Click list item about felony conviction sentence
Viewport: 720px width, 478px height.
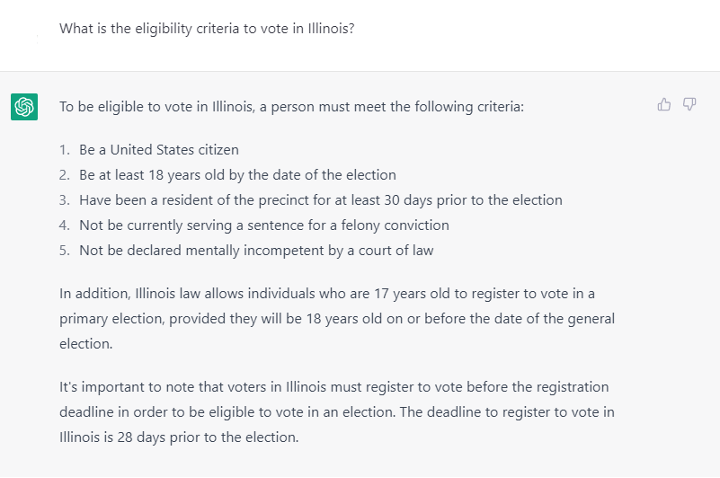click(264, 225)
